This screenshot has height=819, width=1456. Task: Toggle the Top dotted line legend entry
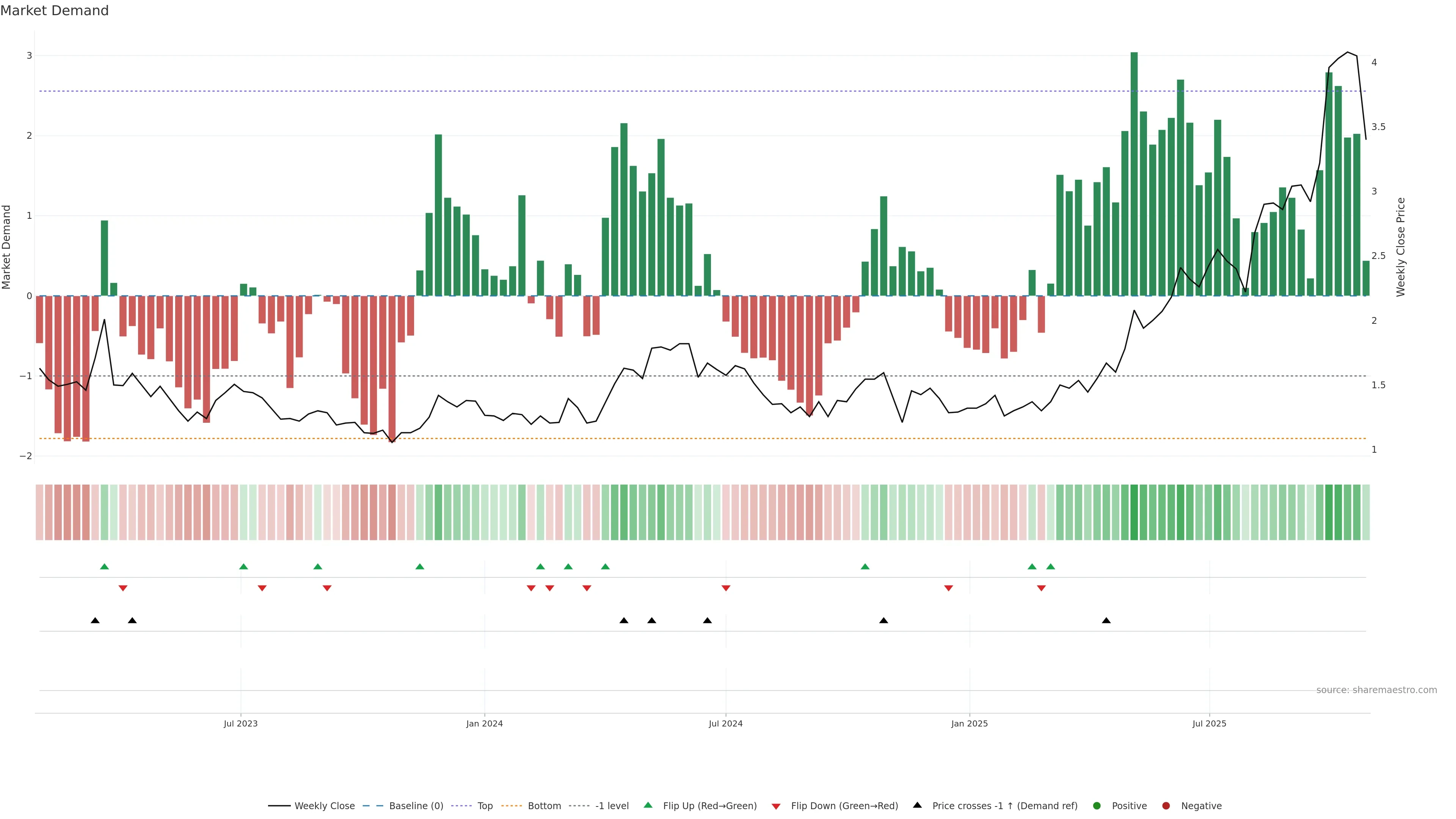click(485, 805)
